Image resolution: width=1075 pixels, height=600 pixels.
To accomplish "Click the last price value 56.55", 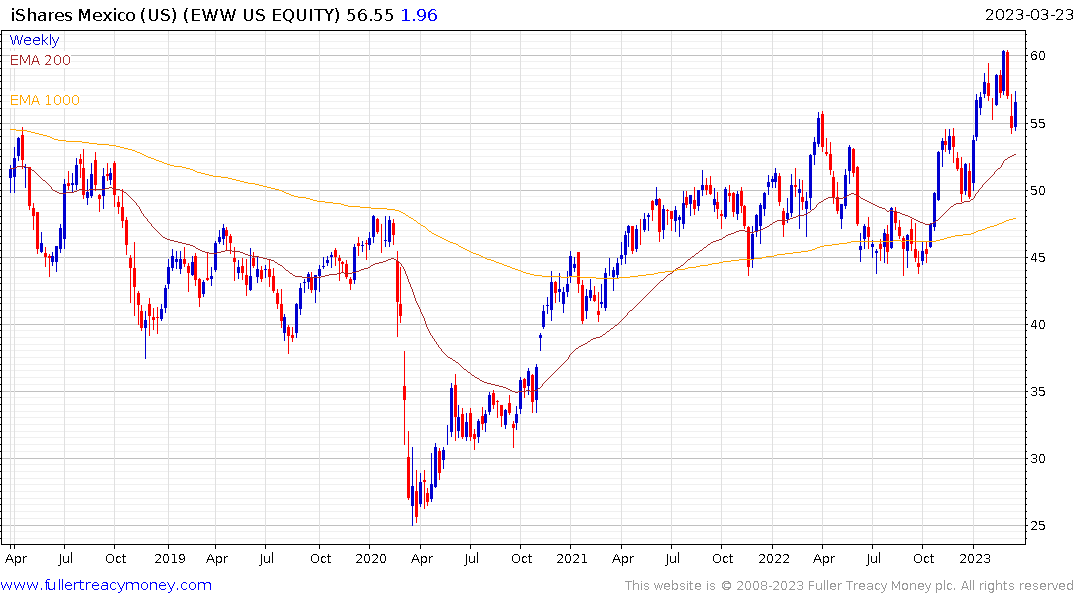I will tap(370, 15).
